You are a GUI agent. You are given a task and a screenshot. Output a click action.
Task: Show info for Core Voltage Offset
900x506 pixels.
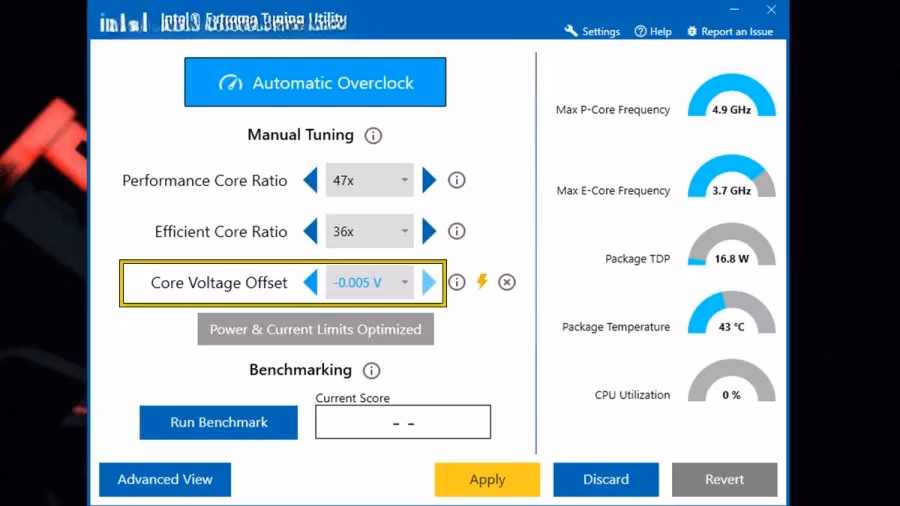pyautogui.click(x=456, y=282)
